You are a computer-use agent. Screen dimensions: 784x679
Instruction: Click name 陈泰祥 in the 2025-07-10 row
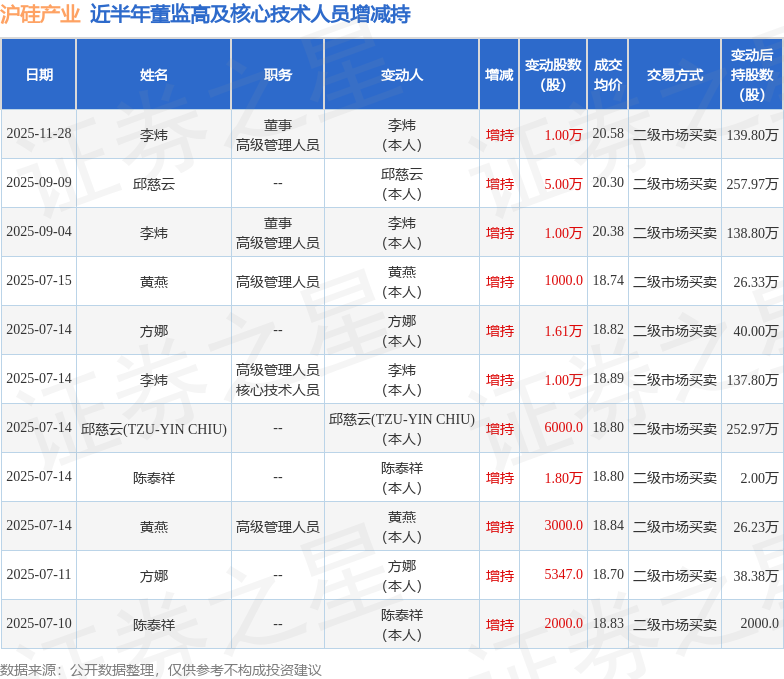coord(154,625)
